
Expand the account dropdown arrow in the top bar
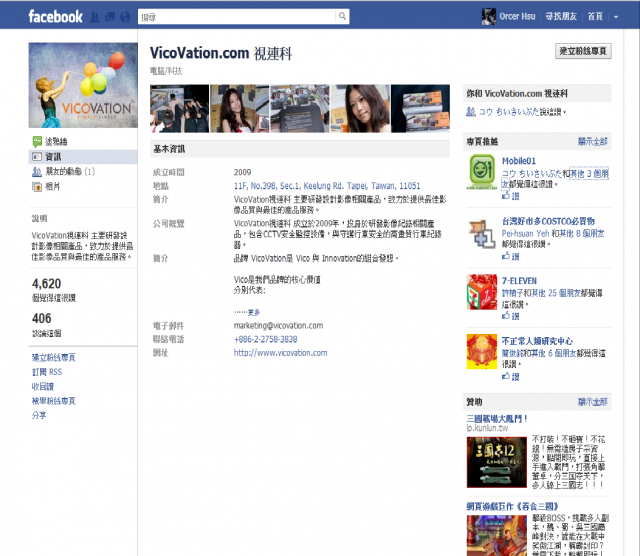coord(616,17)
